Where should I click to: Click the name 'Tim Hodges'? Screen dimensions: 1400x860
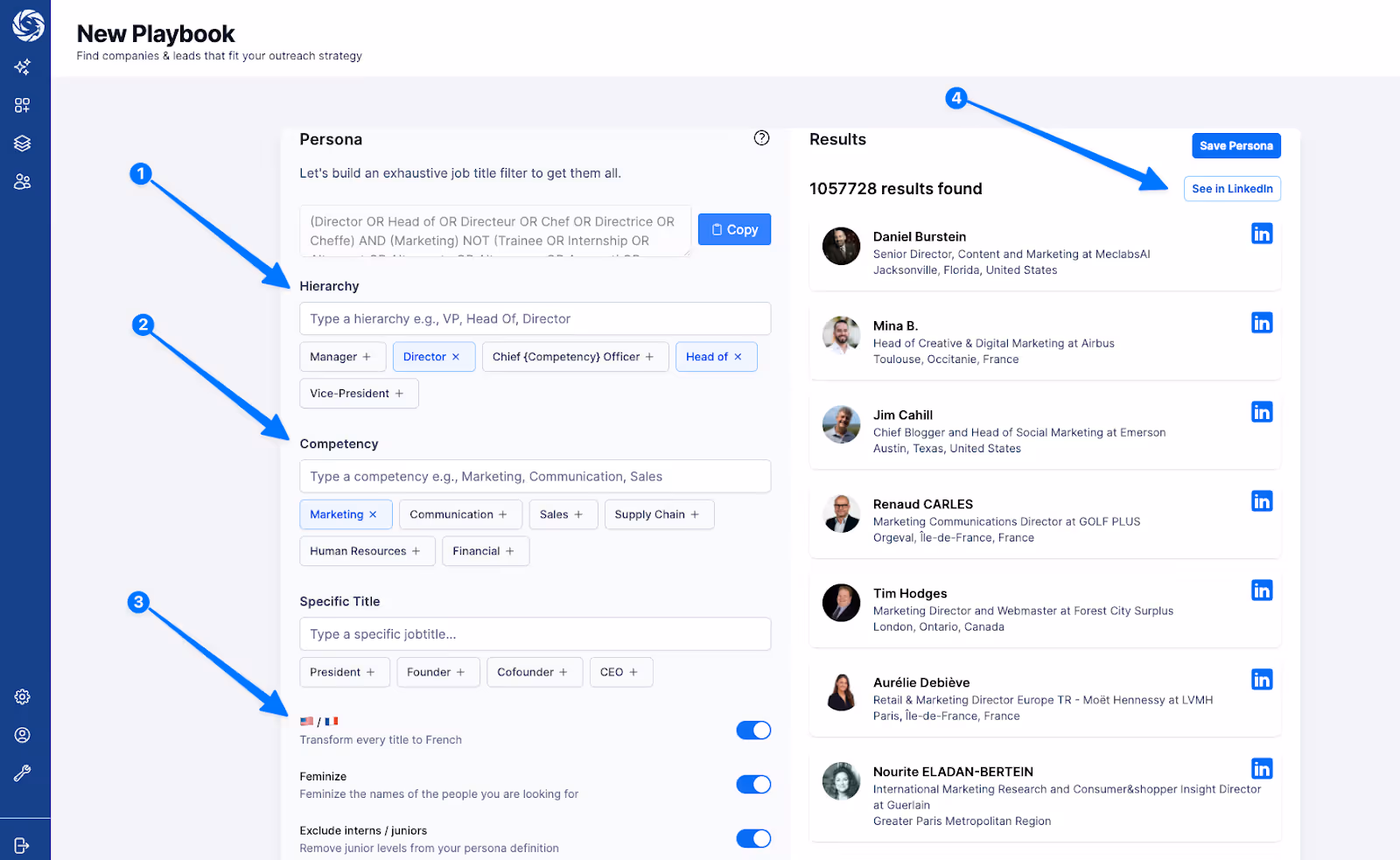tap(910, 593)
